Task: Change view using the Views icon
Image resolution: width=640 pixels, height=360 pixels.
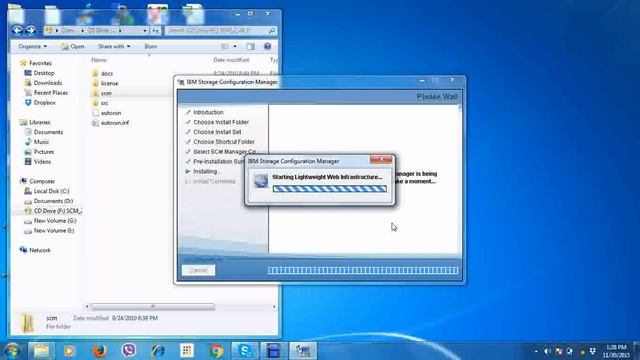Action: pos(225,47)
